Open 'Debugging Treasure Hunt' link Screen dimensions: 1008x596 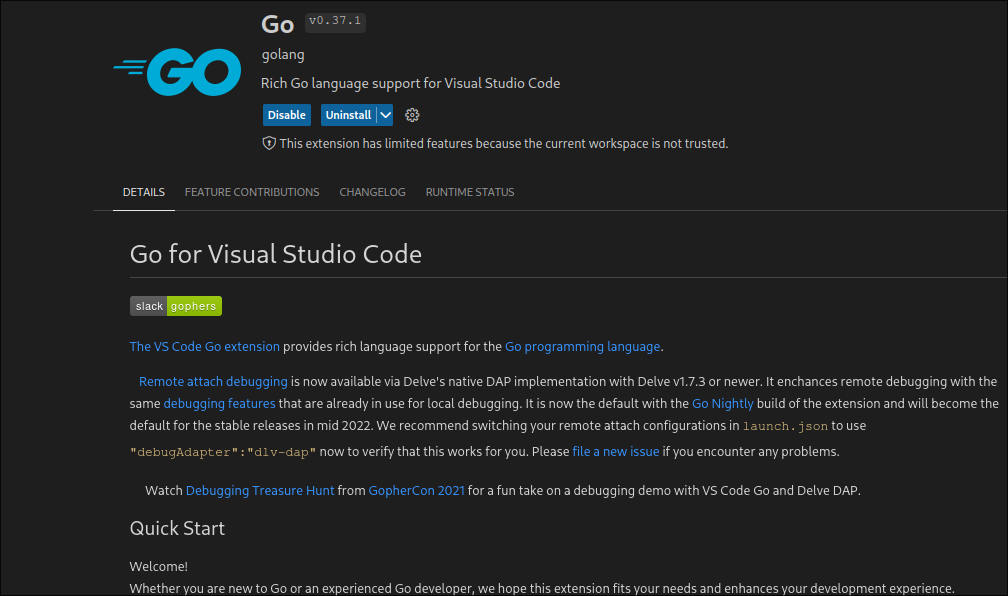pos(260,491)
